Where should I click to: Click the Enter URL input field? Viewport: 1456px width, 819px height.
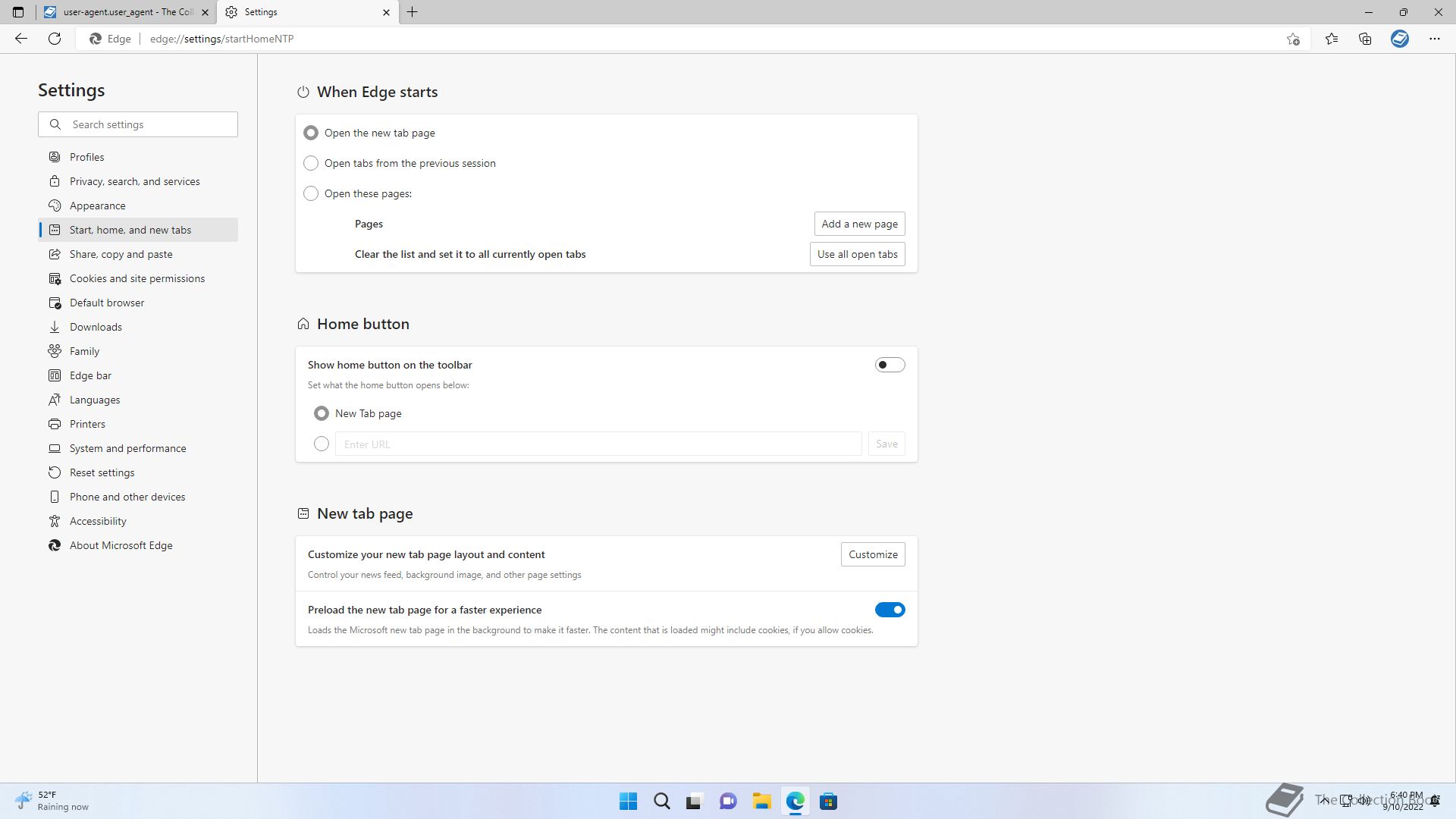[598, 444]
